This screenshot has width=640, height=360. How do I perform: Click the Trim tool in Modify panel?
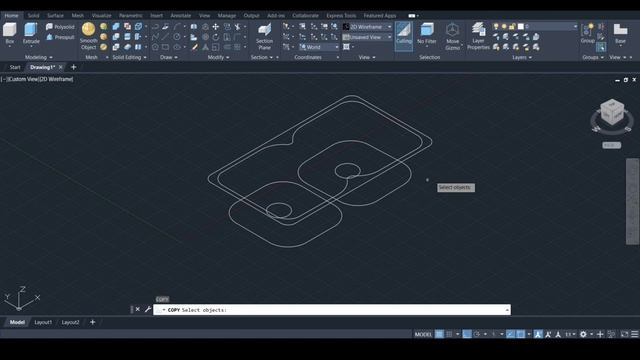(x=238, y=27)
